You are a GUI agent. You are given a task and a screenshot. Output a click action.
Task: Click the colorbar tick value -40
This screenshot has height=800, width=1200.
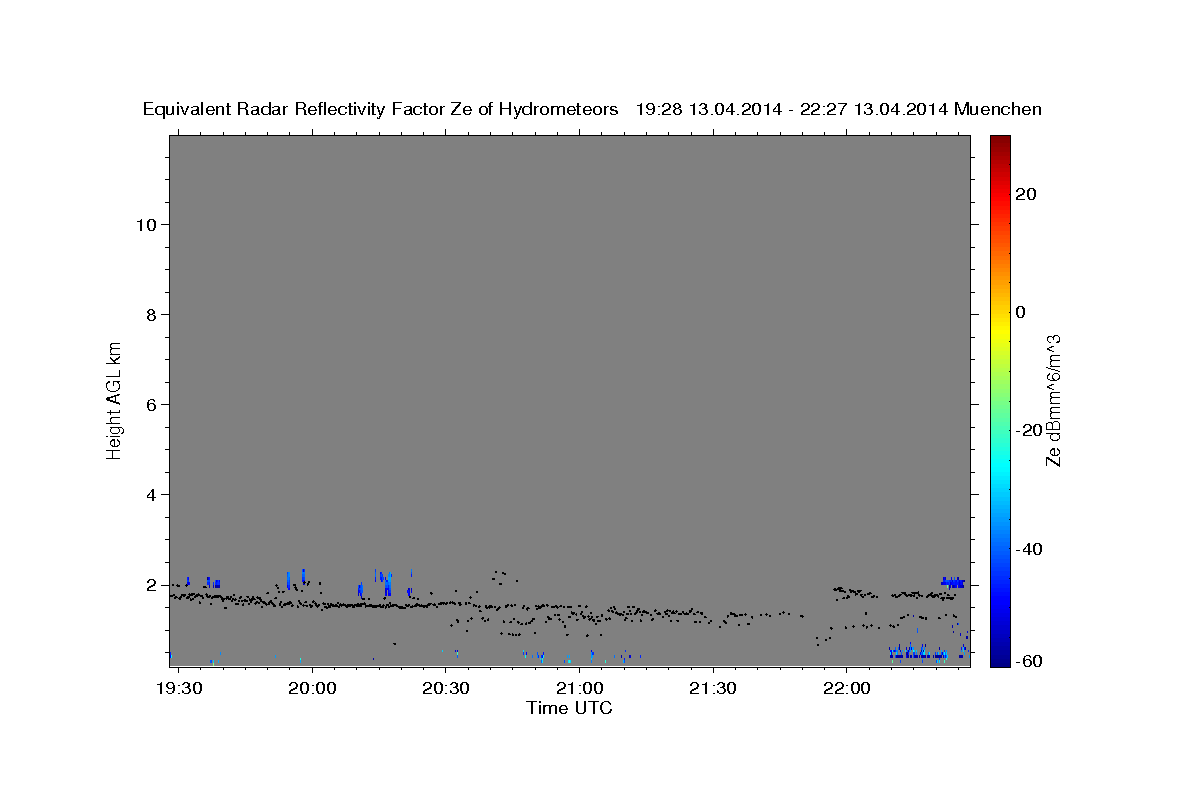click(x=1030, y=549)
